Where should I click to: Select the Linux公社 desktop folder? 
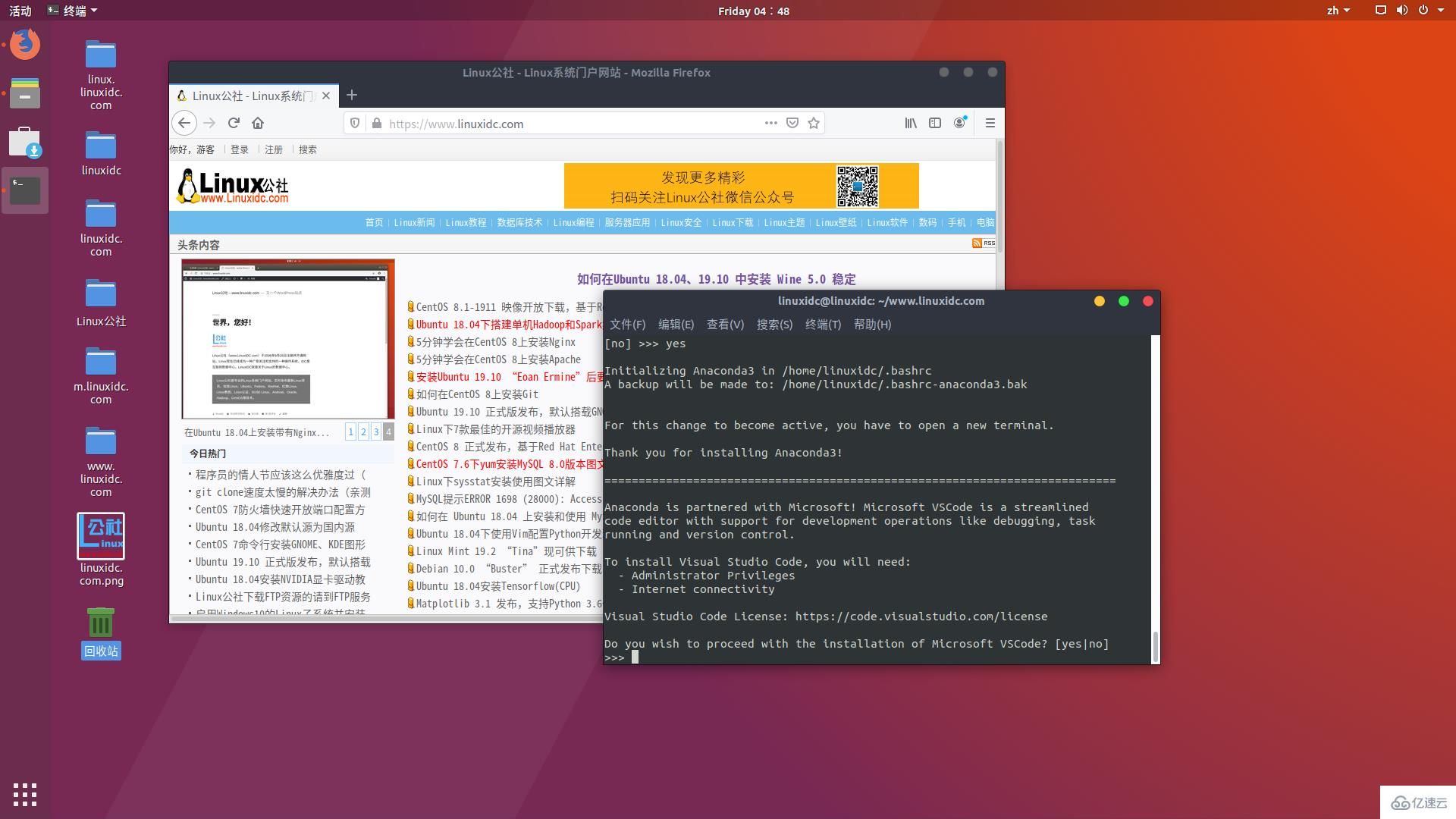pyautogui.click(x=101, y=303)
